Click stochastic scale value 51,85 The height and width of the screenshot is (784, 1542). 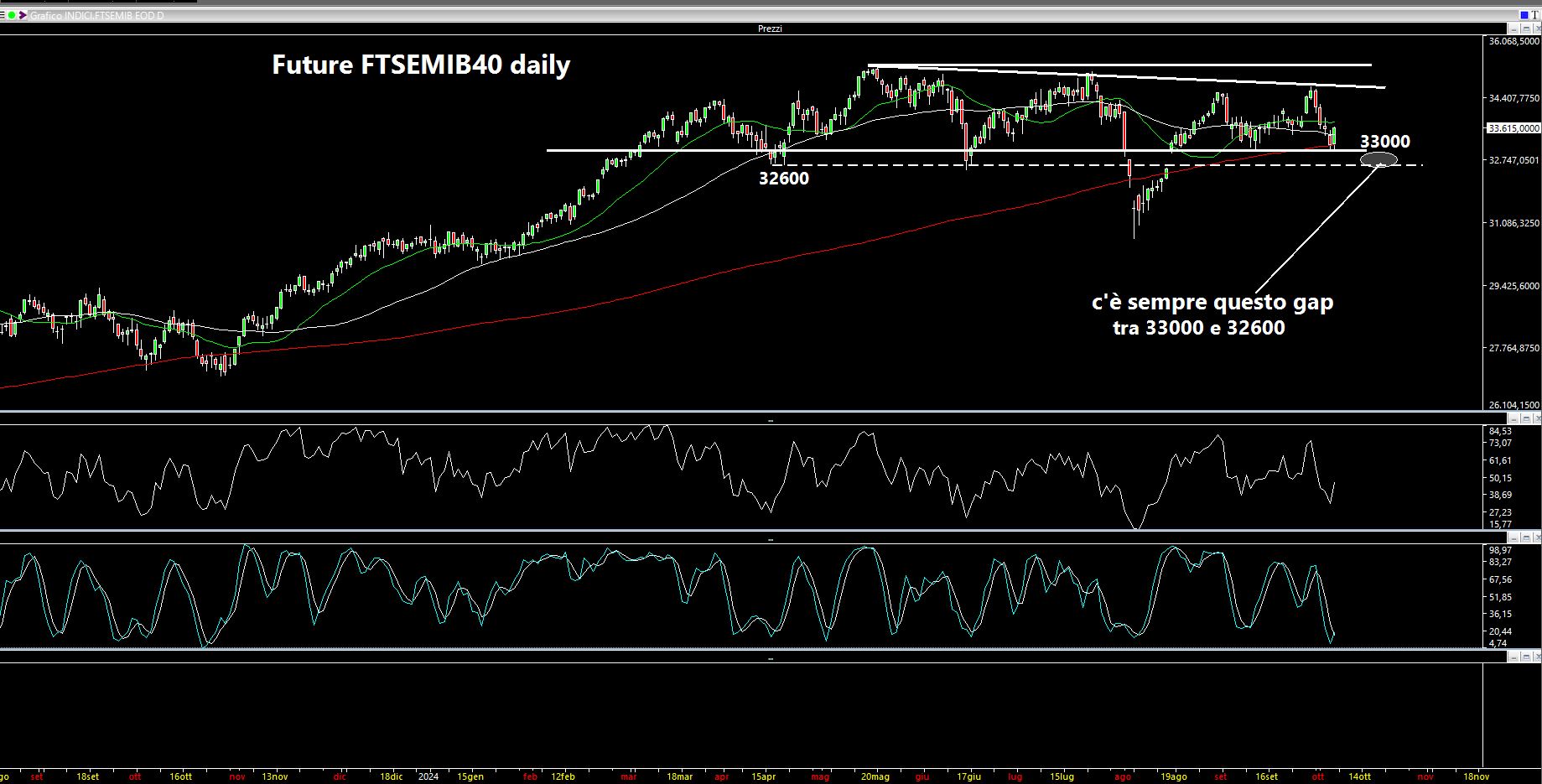pyautogui.click(x=1501, y=597)
